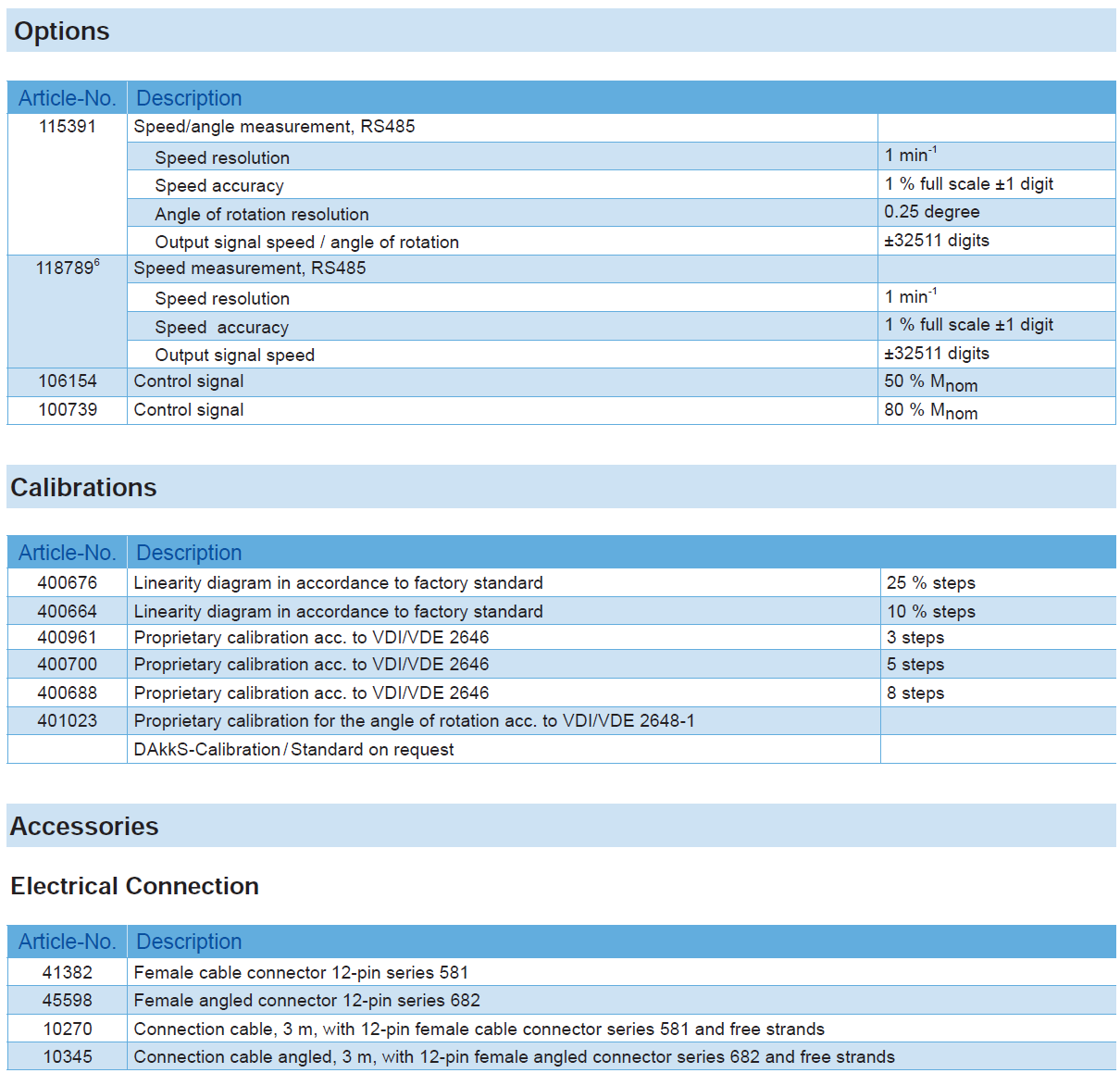This screenshot has height=1073, width=1120.
Task: Click the Accessories section heading
Action: click(x=84, y=827)
